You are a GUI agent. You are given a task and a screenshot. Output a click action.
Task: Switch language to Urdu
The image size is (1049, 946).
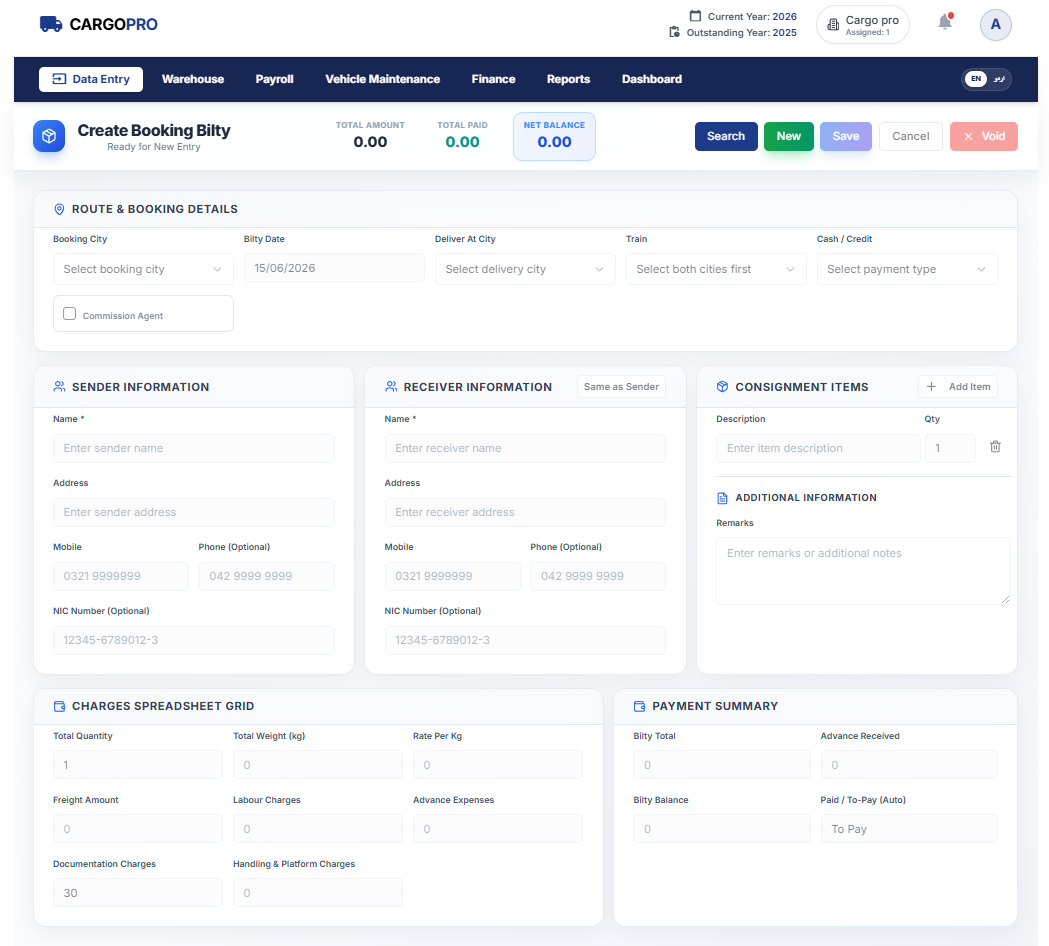(999, 79)
